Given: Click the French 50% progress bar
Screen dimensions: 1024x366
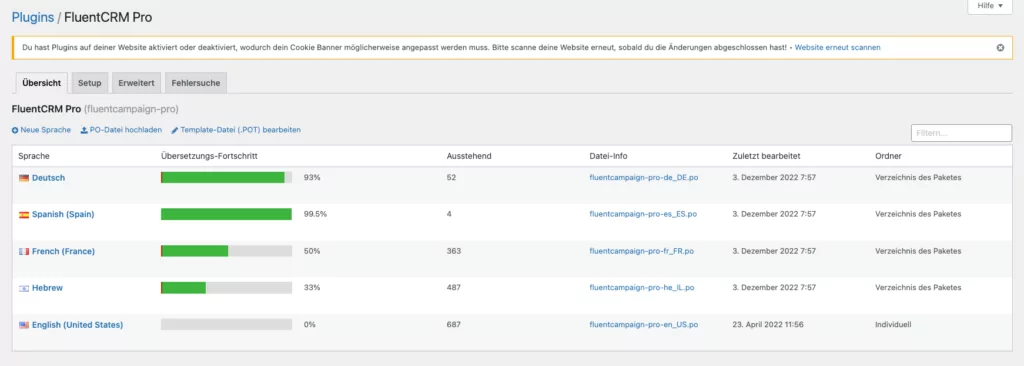Looking at the screenshot, I should pyautogui.click(x=226, y=252).
